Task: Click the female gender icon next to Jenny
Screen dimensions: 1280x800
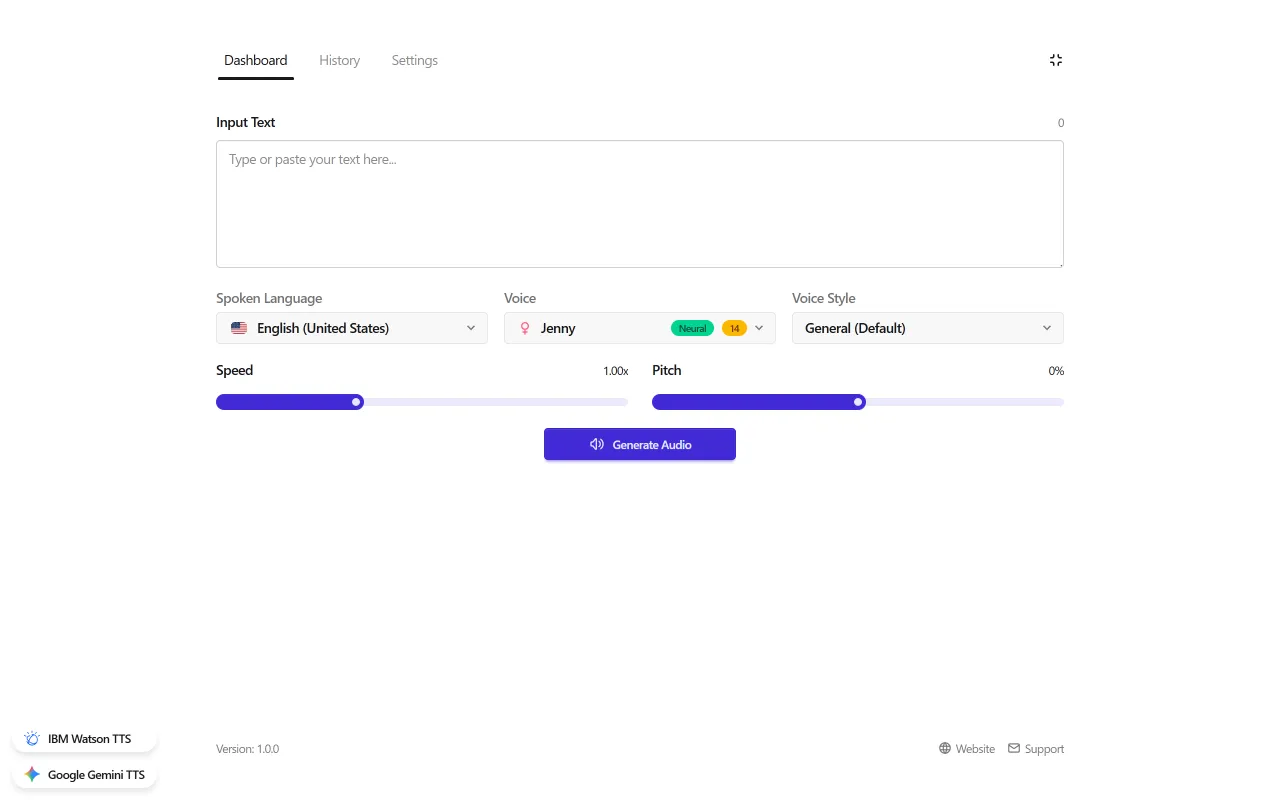Action: tap(525, 328)
